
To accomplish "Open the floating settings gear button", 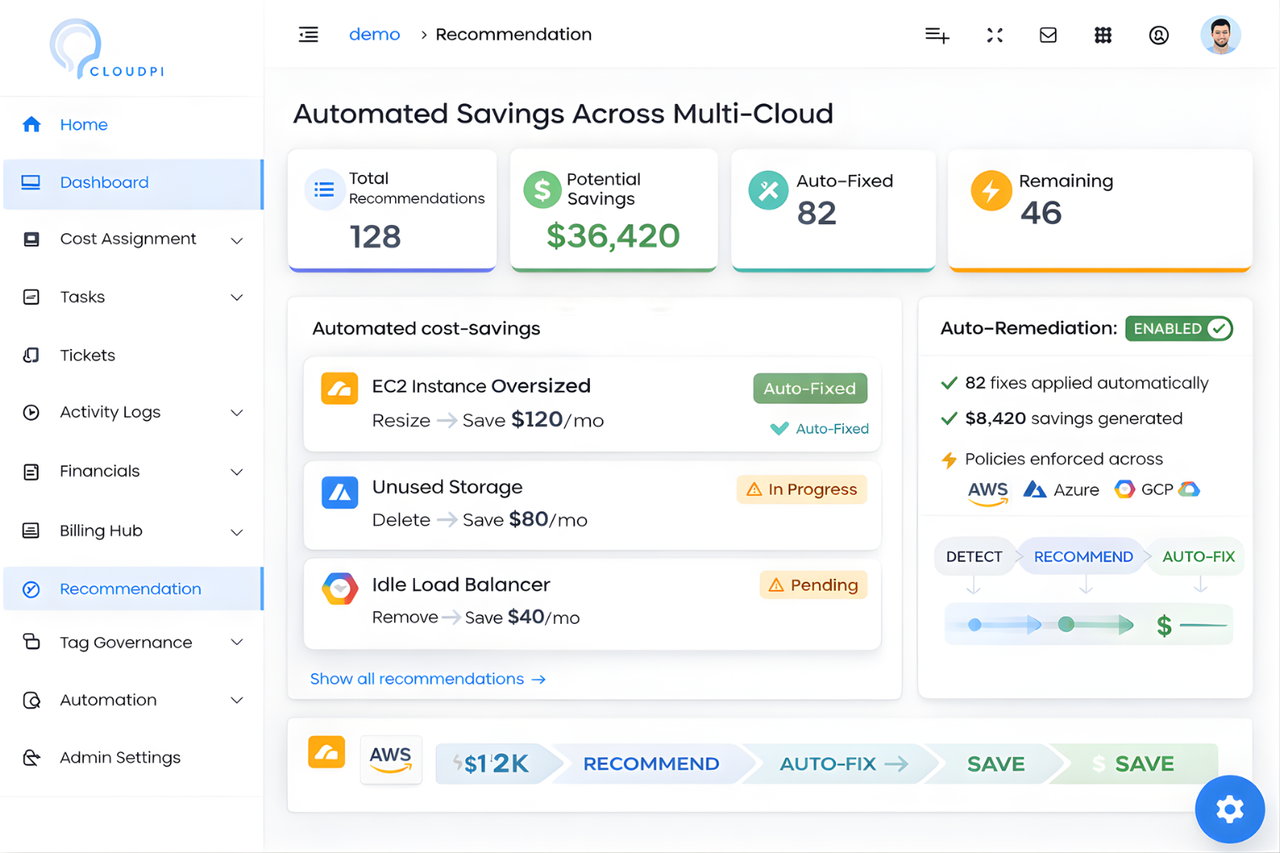I will coord(1229,809).
